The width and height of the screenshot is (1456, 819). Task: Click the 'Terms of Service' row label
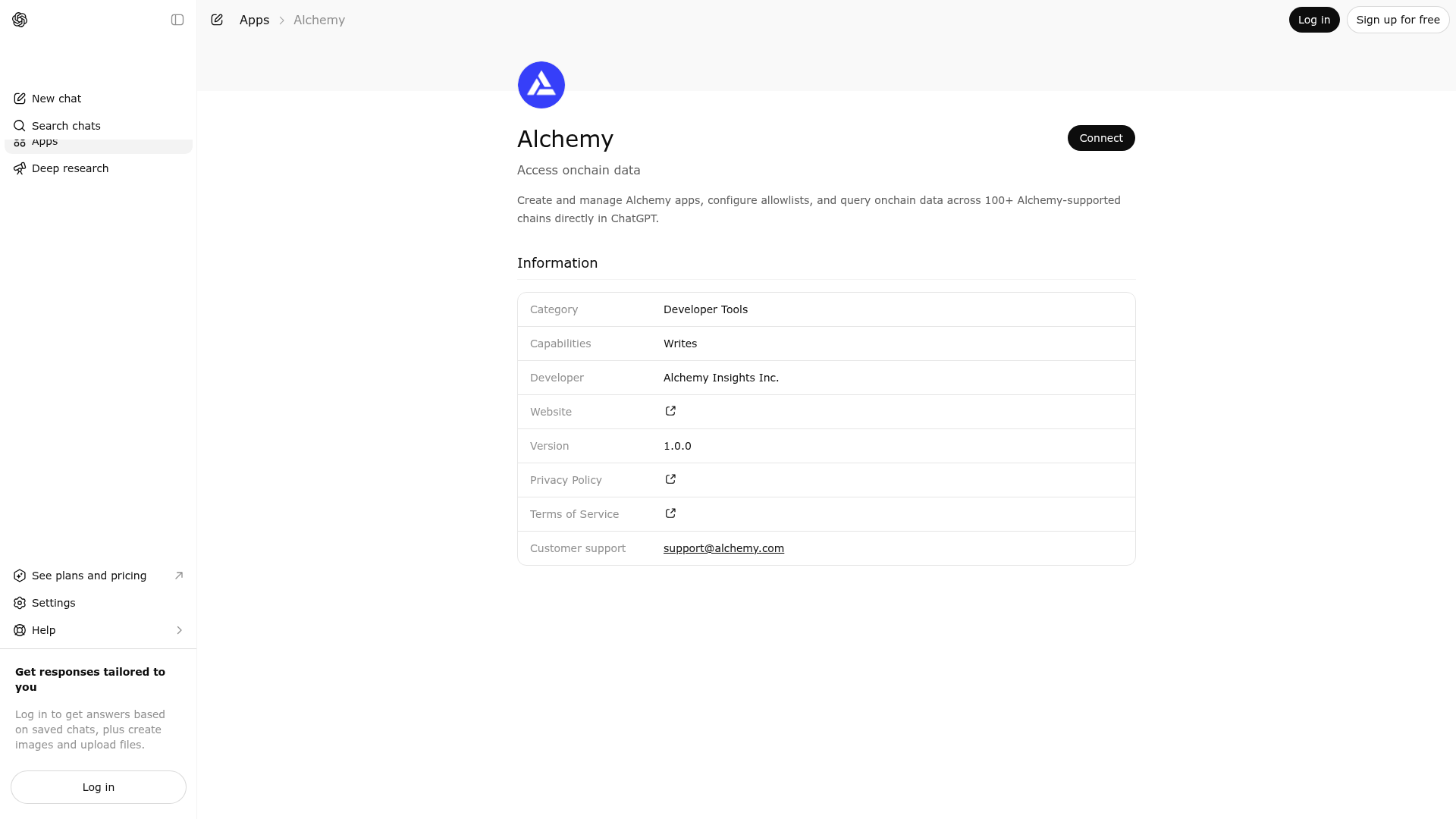[574, 514]
